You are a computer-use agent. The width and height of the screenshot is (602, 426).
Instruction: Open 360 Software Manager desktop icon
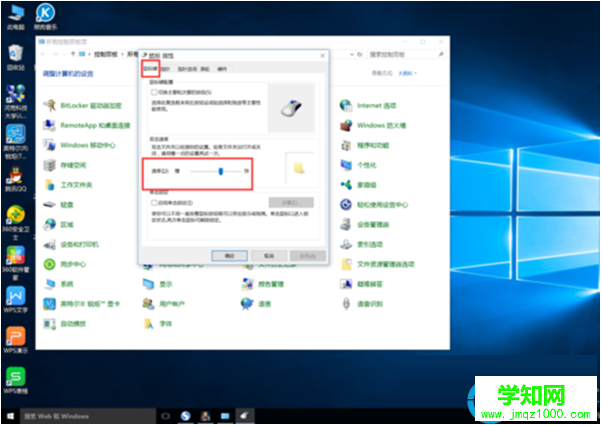click(x=16, y=263)
